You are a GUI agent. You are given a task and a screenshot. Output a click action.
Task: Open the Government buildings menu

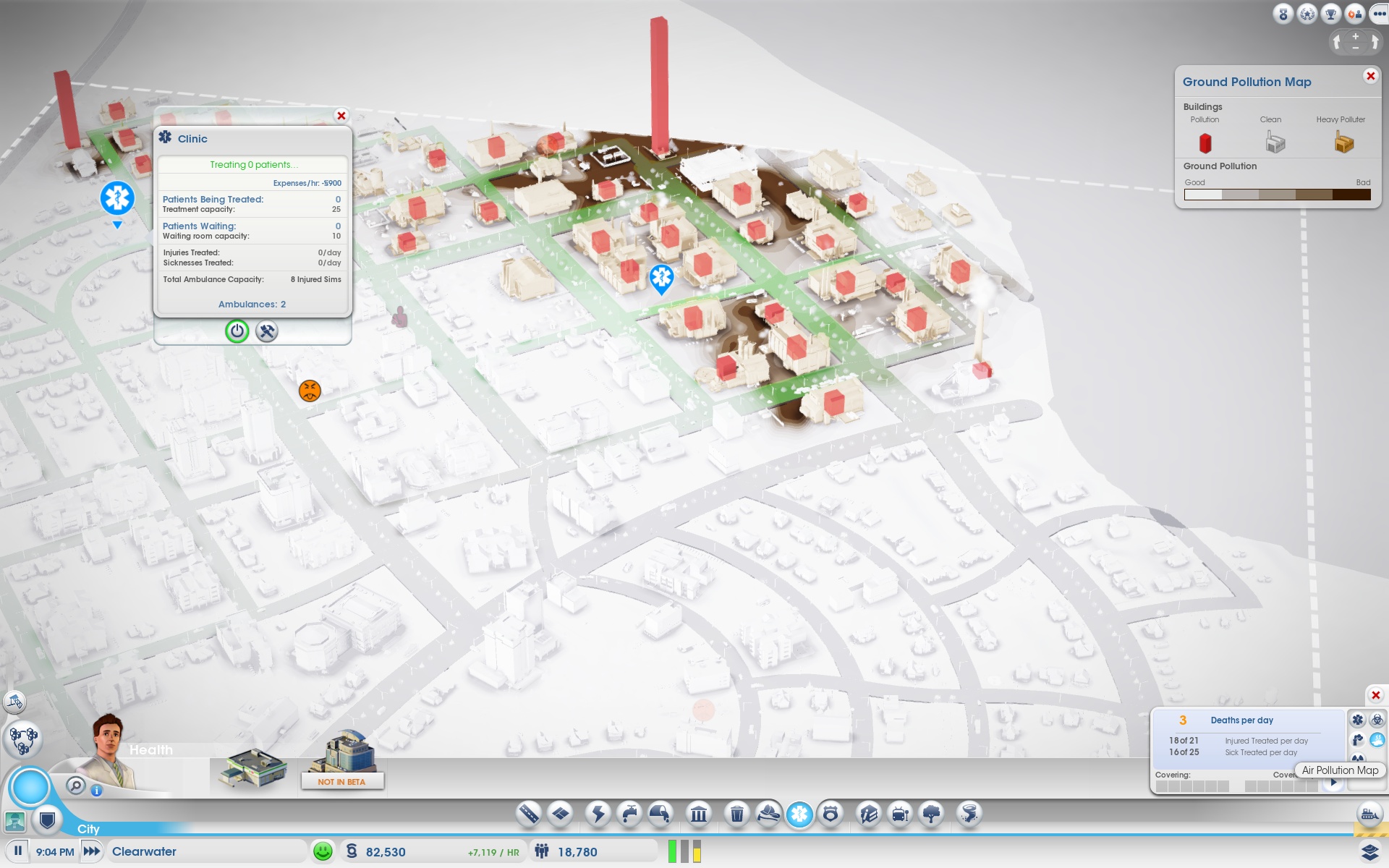pos(699,814)
